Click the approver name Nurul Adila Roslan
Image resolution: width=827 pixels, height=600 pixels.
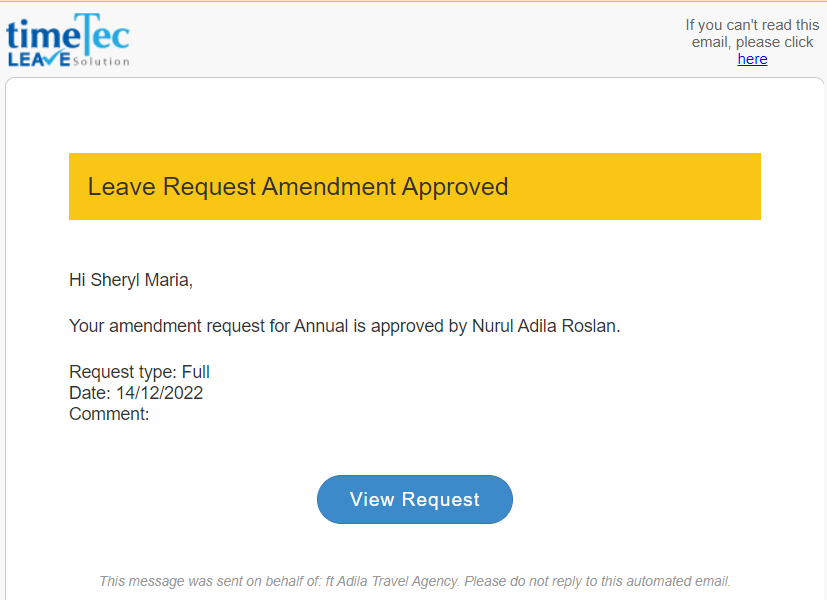544,326
